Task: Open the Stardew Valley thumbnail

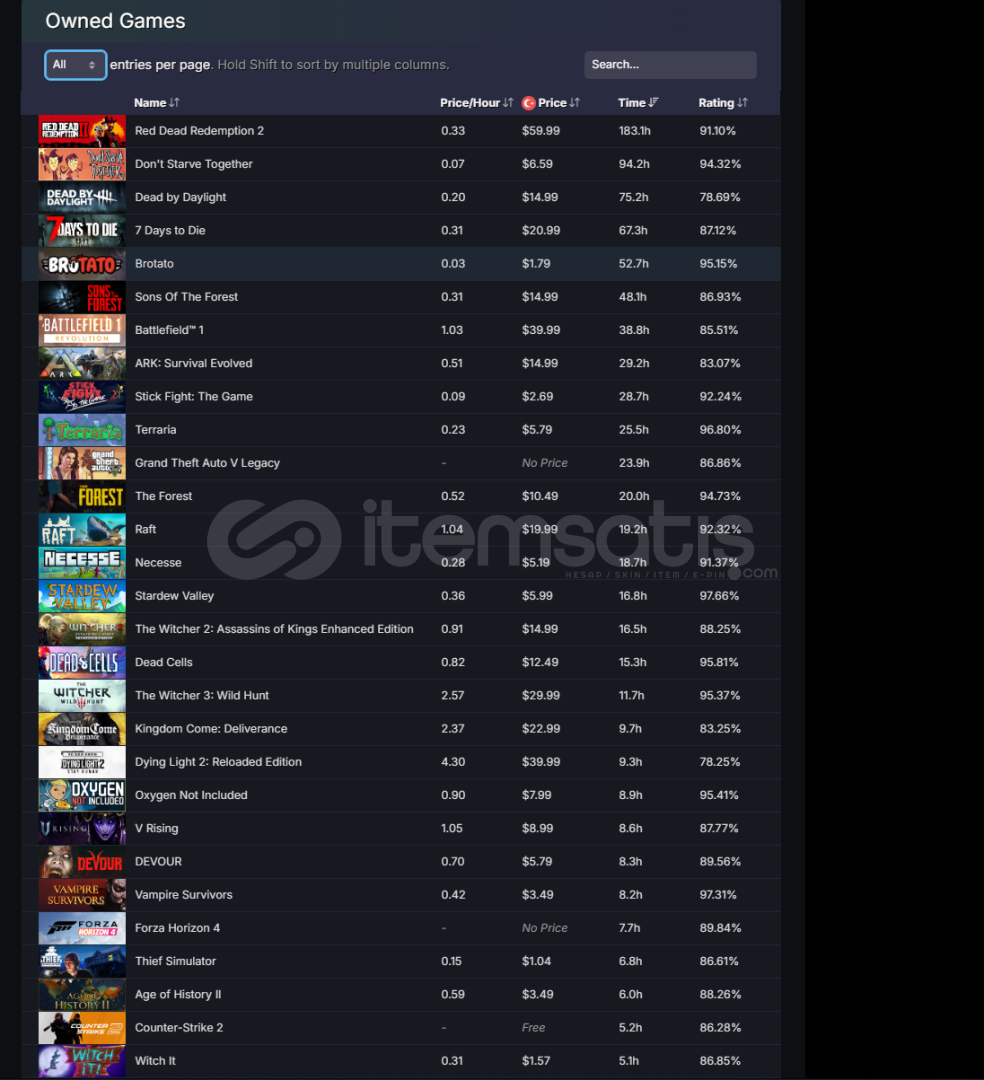Action: (82, 596)
